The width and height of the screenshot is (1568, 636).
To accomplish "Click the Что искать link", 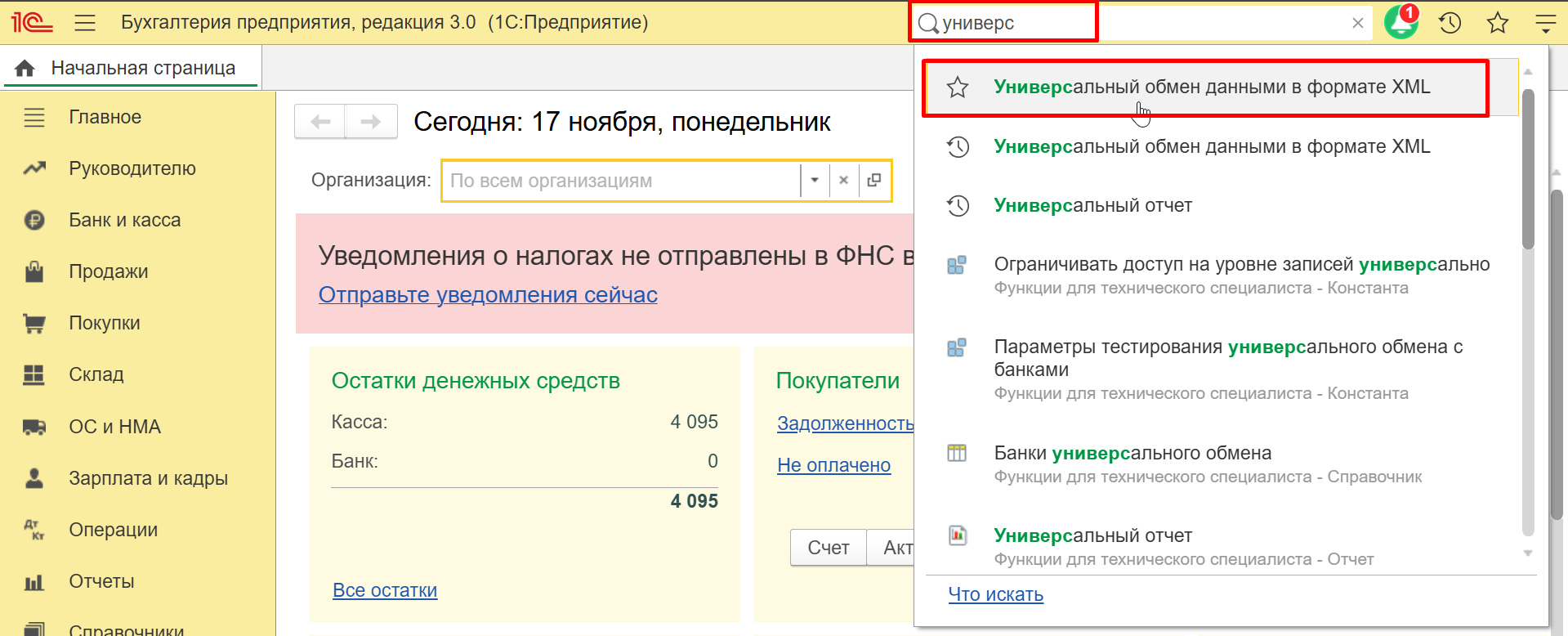I will pyautogui.click(x=995, y=594).
